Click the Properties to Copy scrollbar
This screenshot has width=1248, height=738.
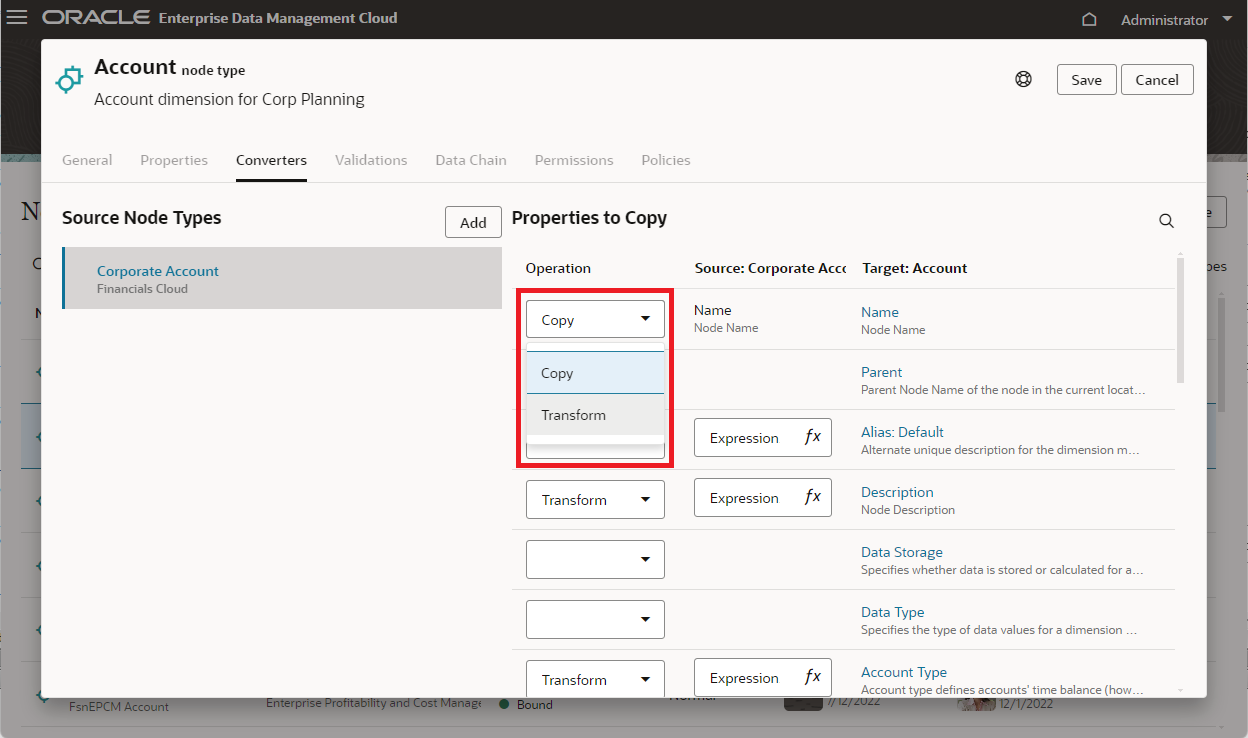pos(1180,320)
